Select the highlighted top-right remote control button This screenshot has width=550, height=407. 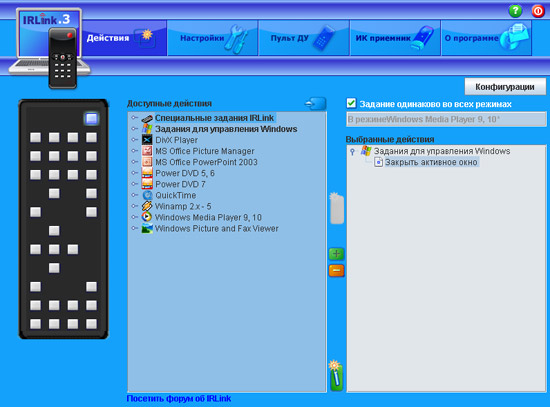click(x=92, y=118)
